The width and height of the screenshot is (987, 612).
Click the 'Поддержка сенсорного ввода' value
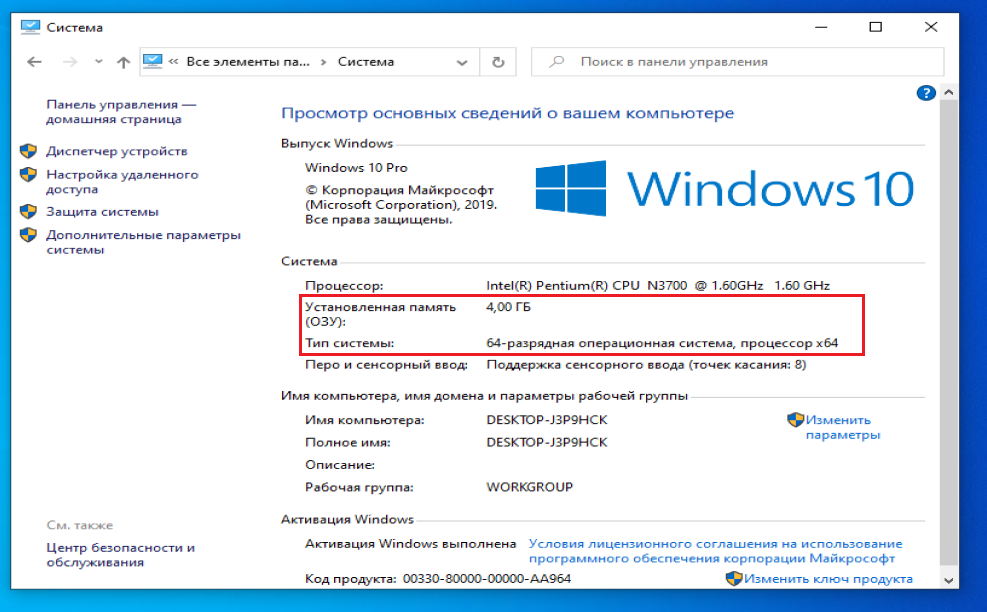point(646,365)
